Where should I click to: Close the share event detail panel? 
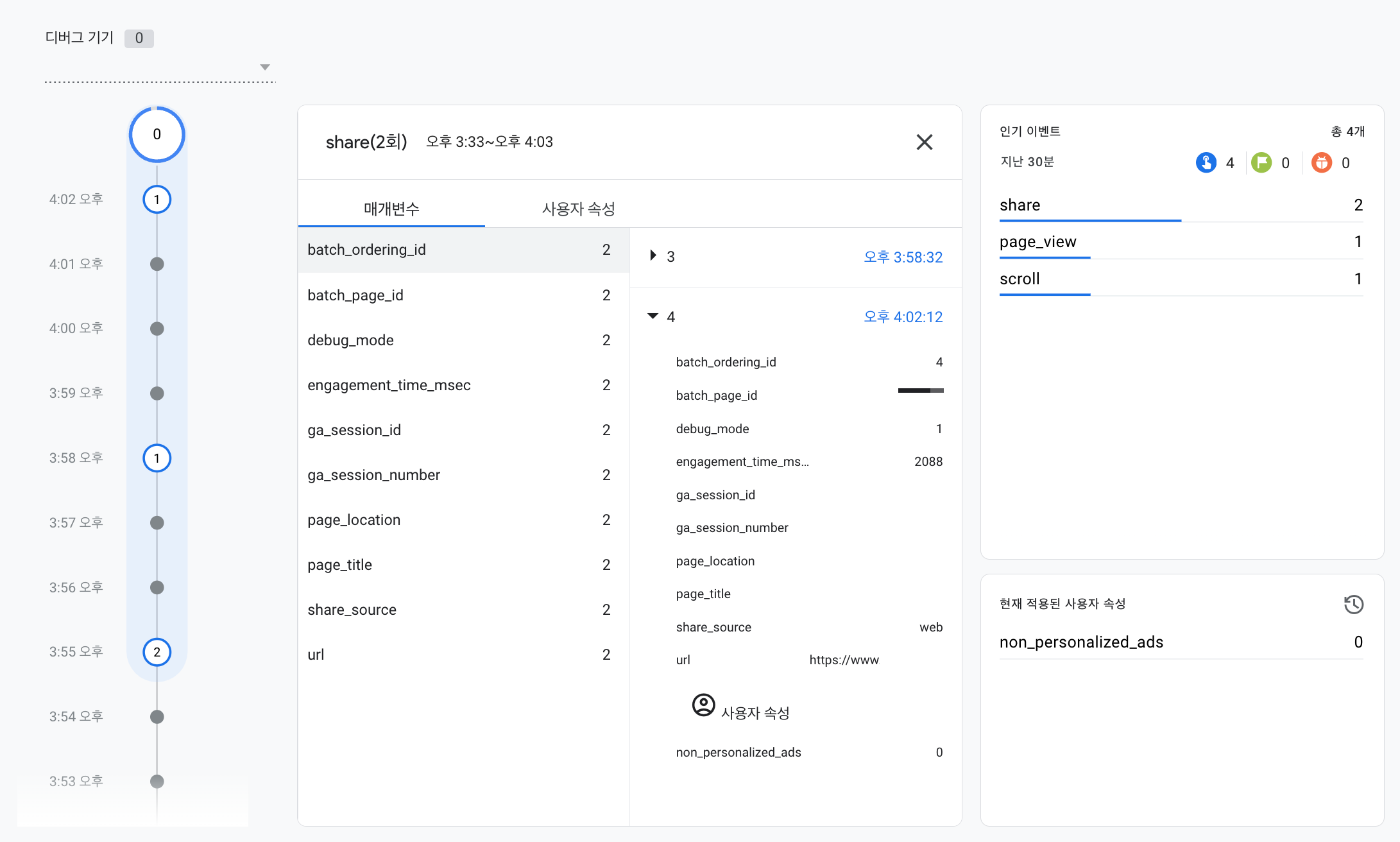924,142
